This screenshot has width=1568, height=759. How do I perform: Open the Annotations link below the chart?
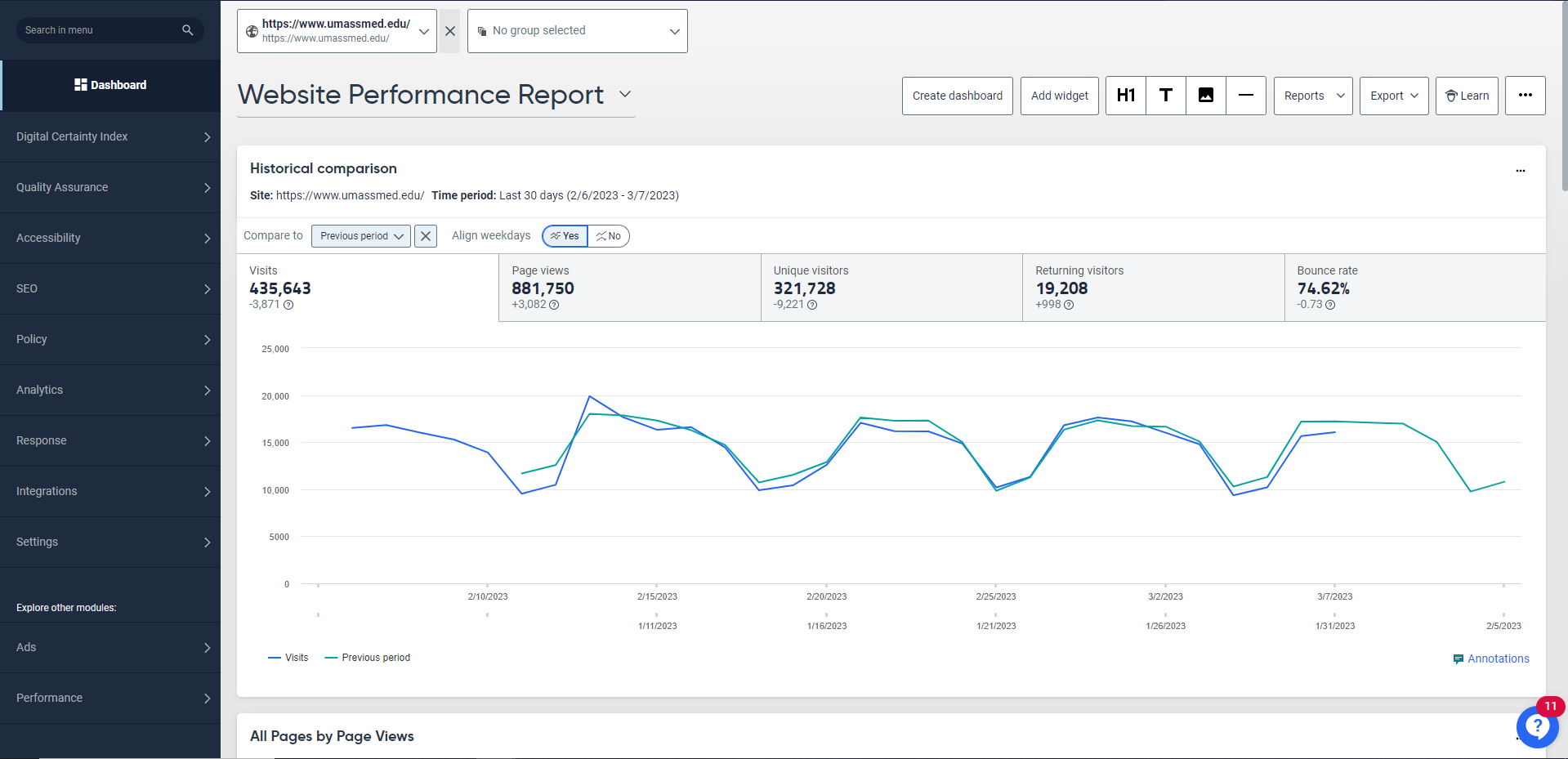tap(1498, 659)
